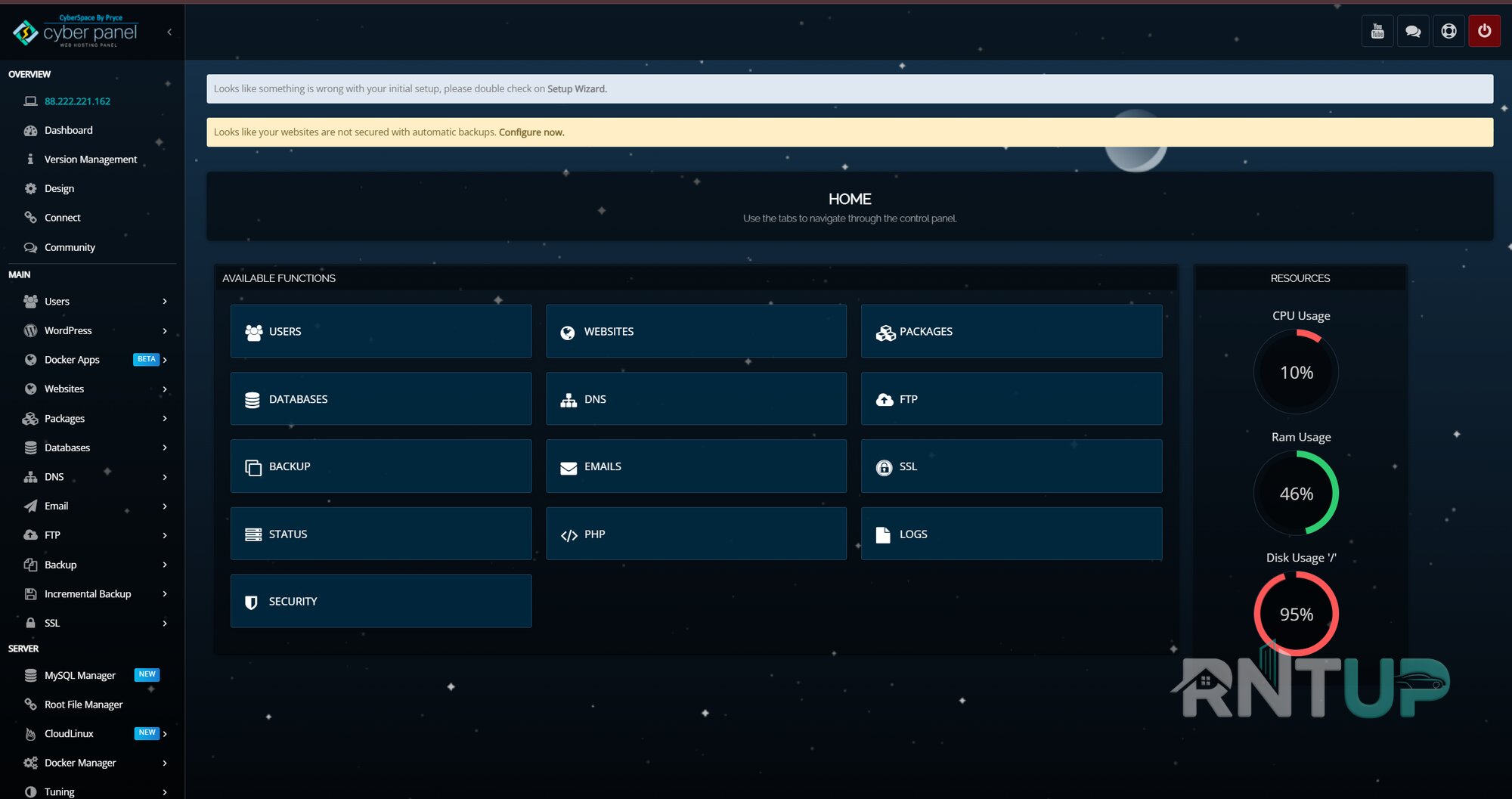This screenshot has width=1512, height=799.
Task: Open MySQL Manager from the sidebar
Action: pos(80,675)
